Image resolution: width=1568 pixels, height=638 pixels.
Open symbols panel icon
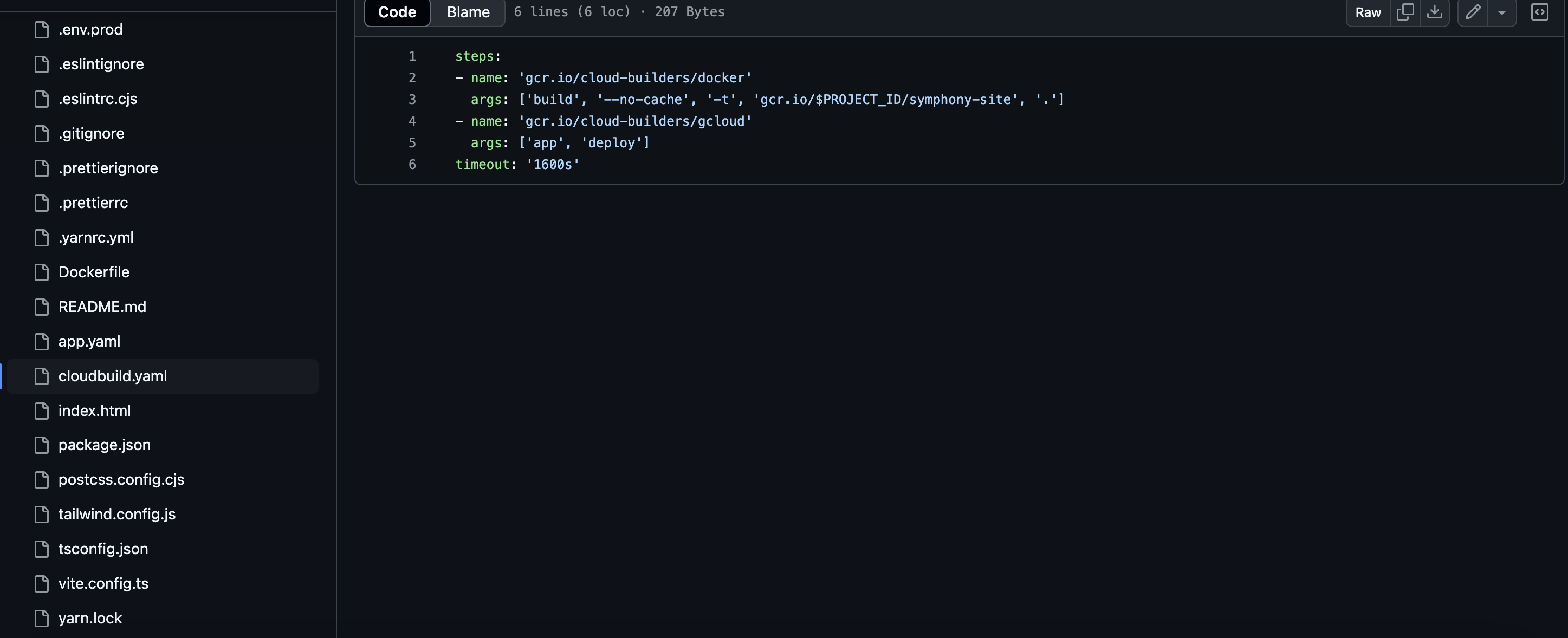click(1539, 12)
